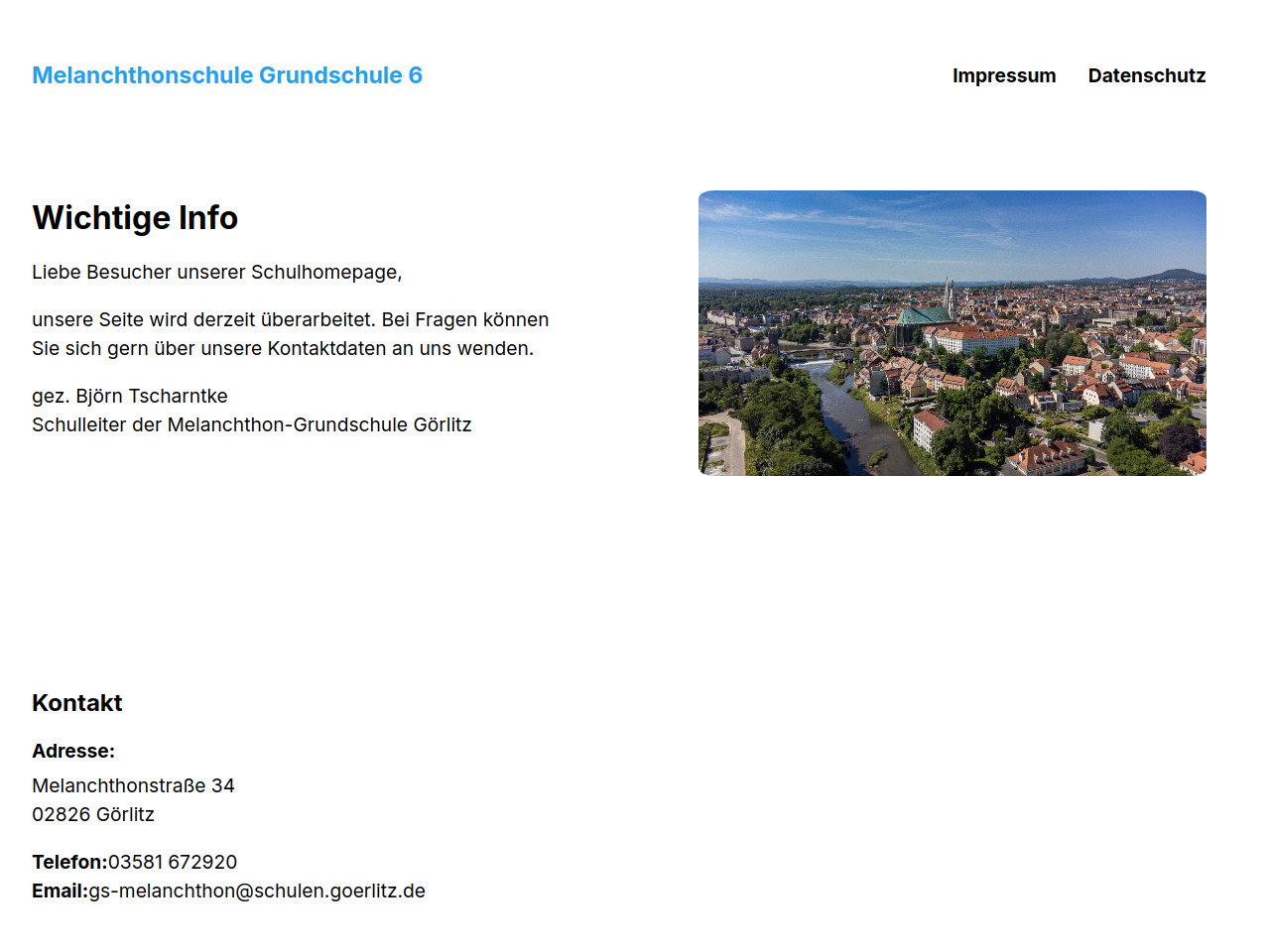Open the Melanchthonschule Grundschule 6 home link
This screenshot has width=1270, height=952.
click(227, 75)
